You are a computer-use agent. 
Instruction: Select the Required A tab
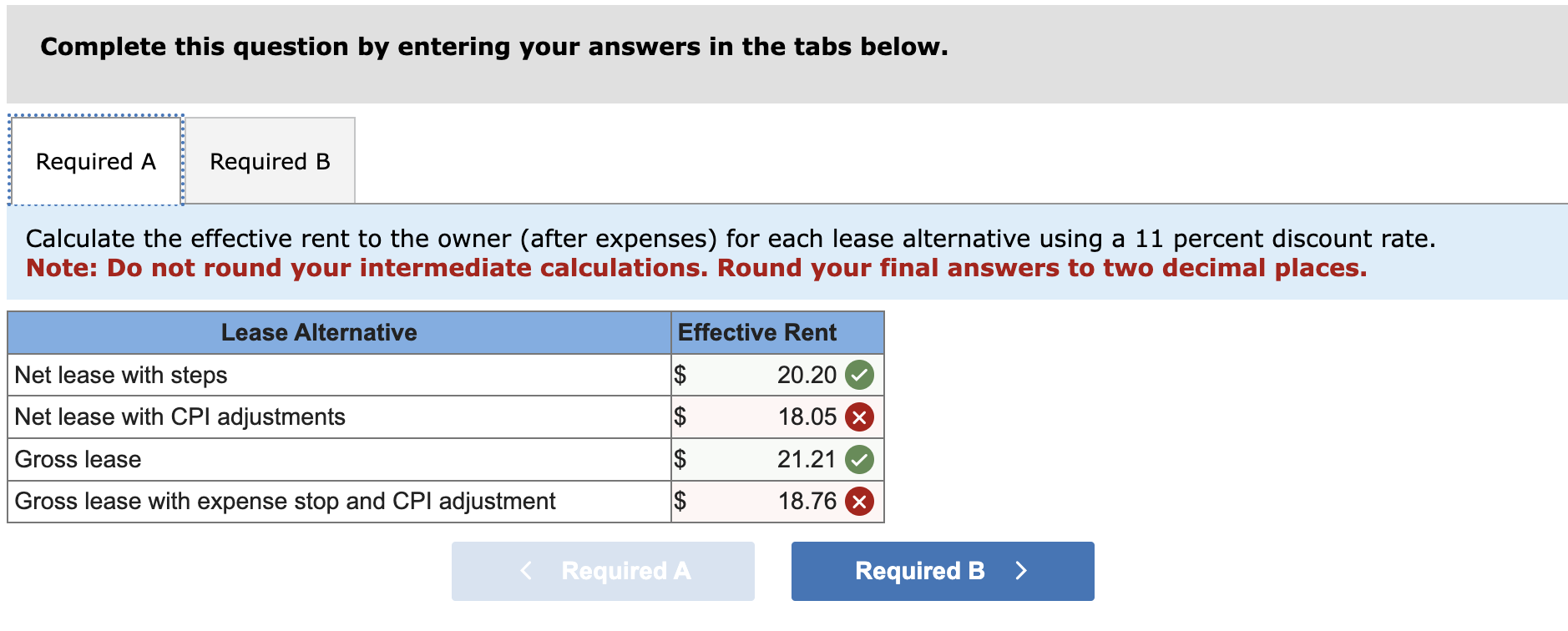(x=94, y=160)
